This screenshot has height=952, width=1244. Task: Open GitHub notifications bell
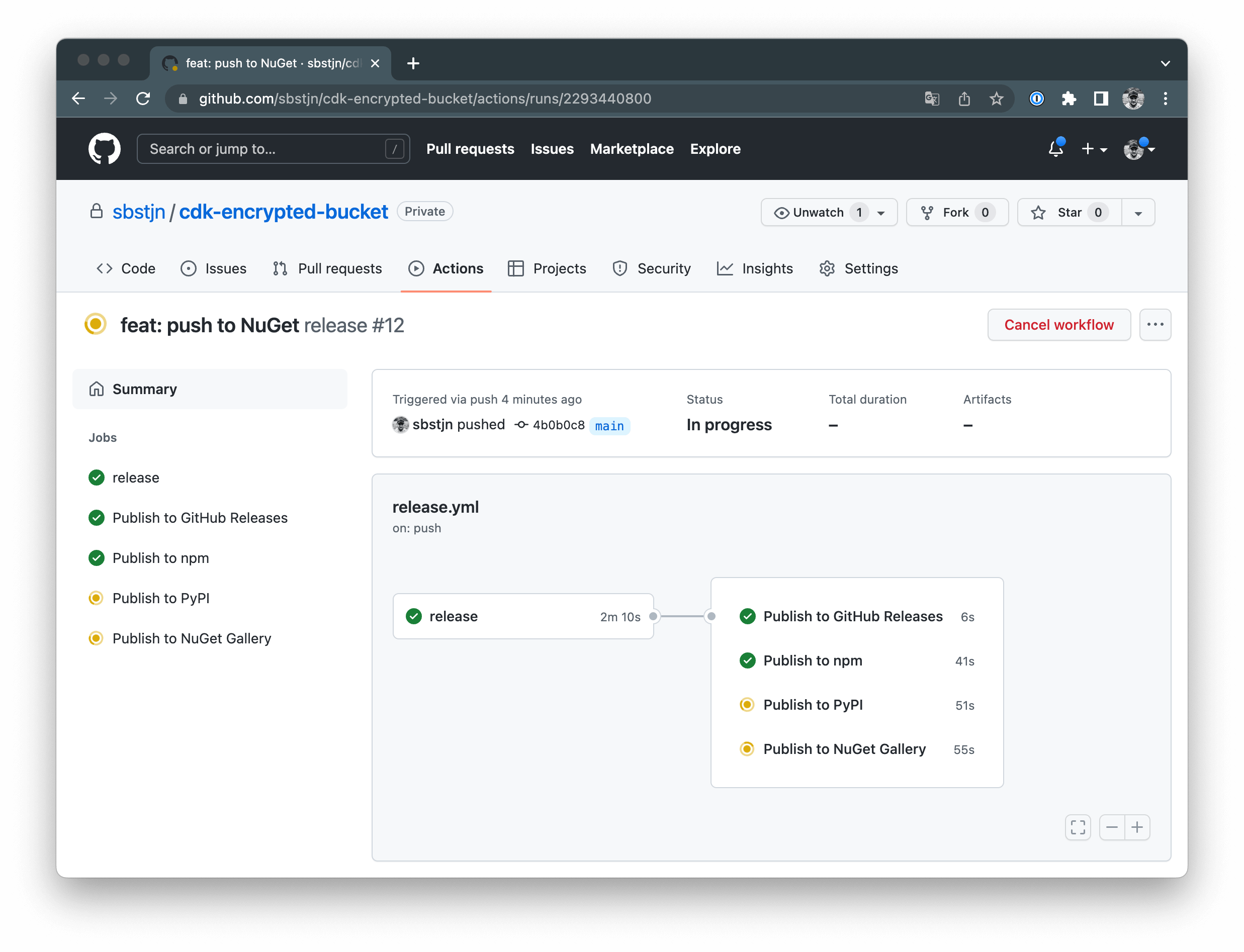point(1055,148)
